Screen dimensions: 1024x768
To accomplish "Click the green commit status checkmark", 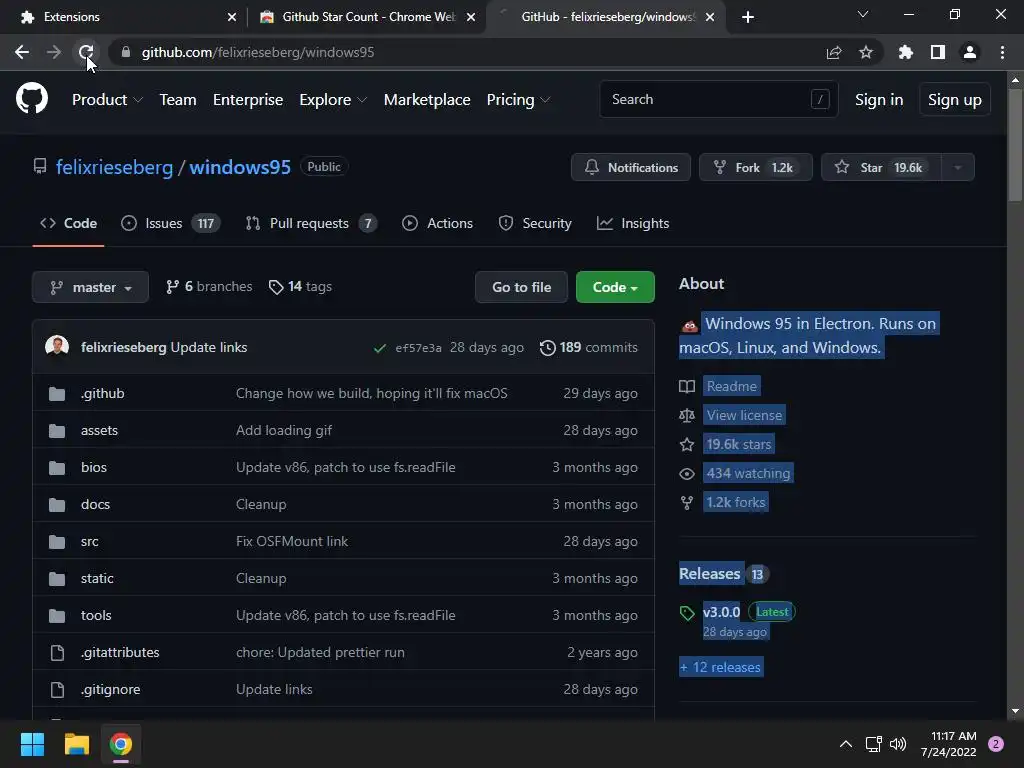I will (379, 348).
